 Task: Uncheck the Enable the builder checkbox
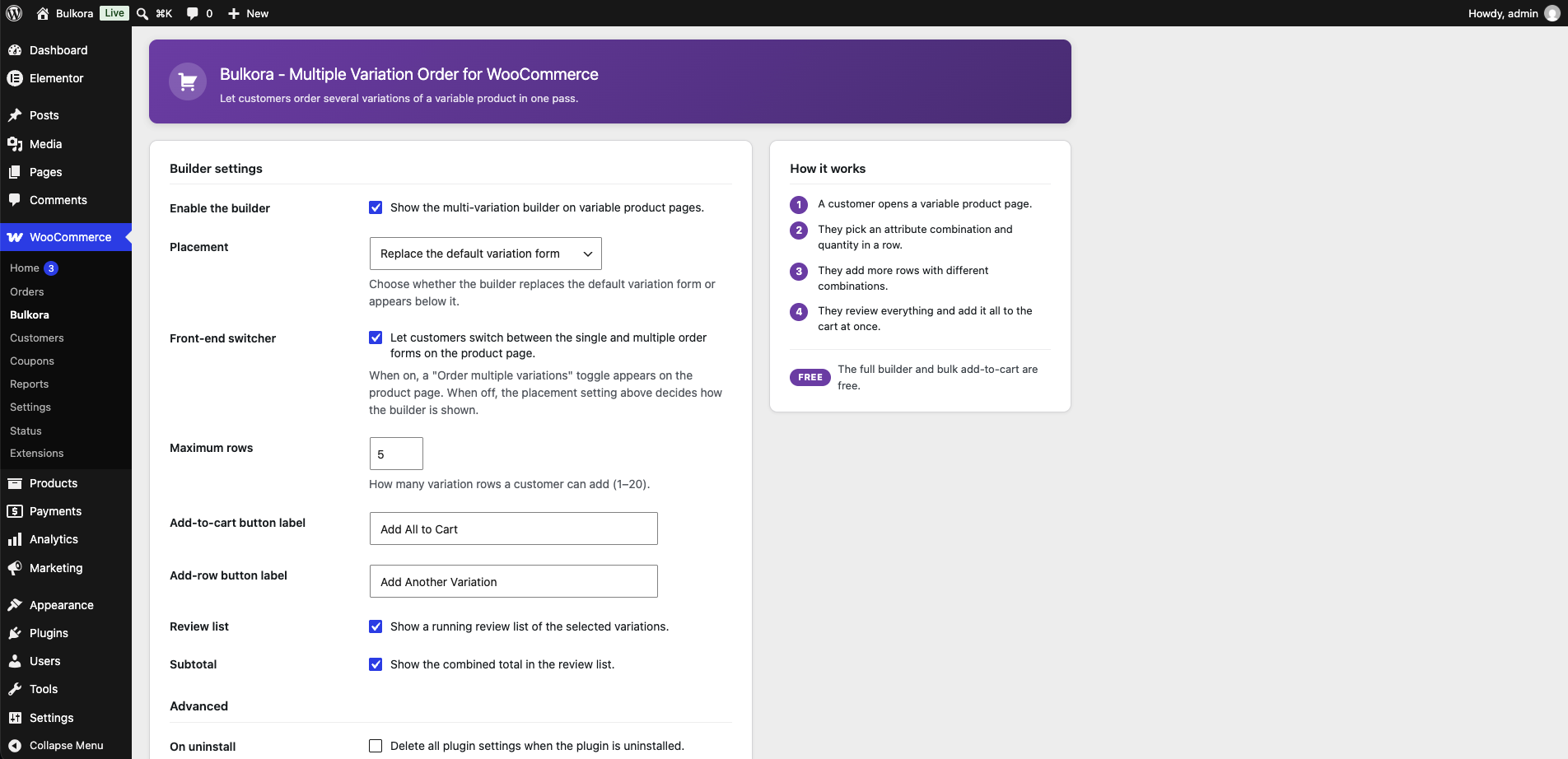[x=376, y=207]
